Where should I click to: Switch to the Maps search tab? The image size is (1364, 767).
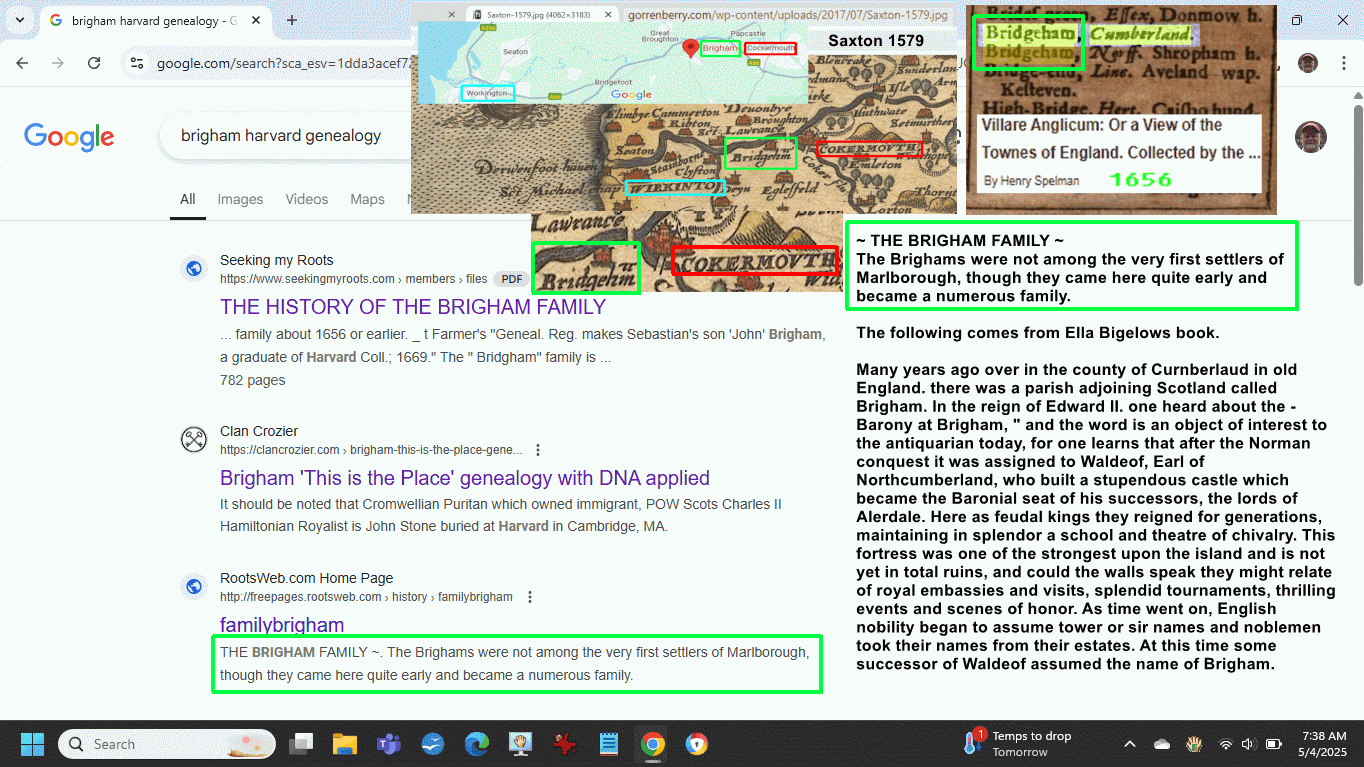click(367, 199)
